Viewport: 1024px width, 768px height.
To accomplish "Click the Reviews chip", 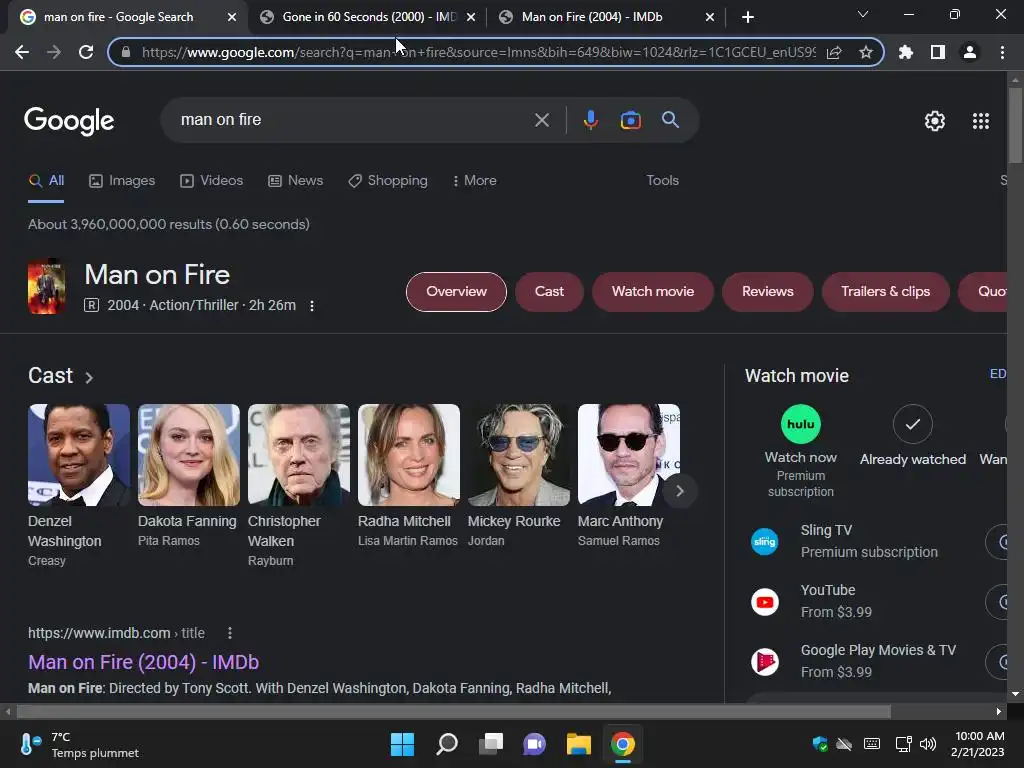I will pos(767,292).
